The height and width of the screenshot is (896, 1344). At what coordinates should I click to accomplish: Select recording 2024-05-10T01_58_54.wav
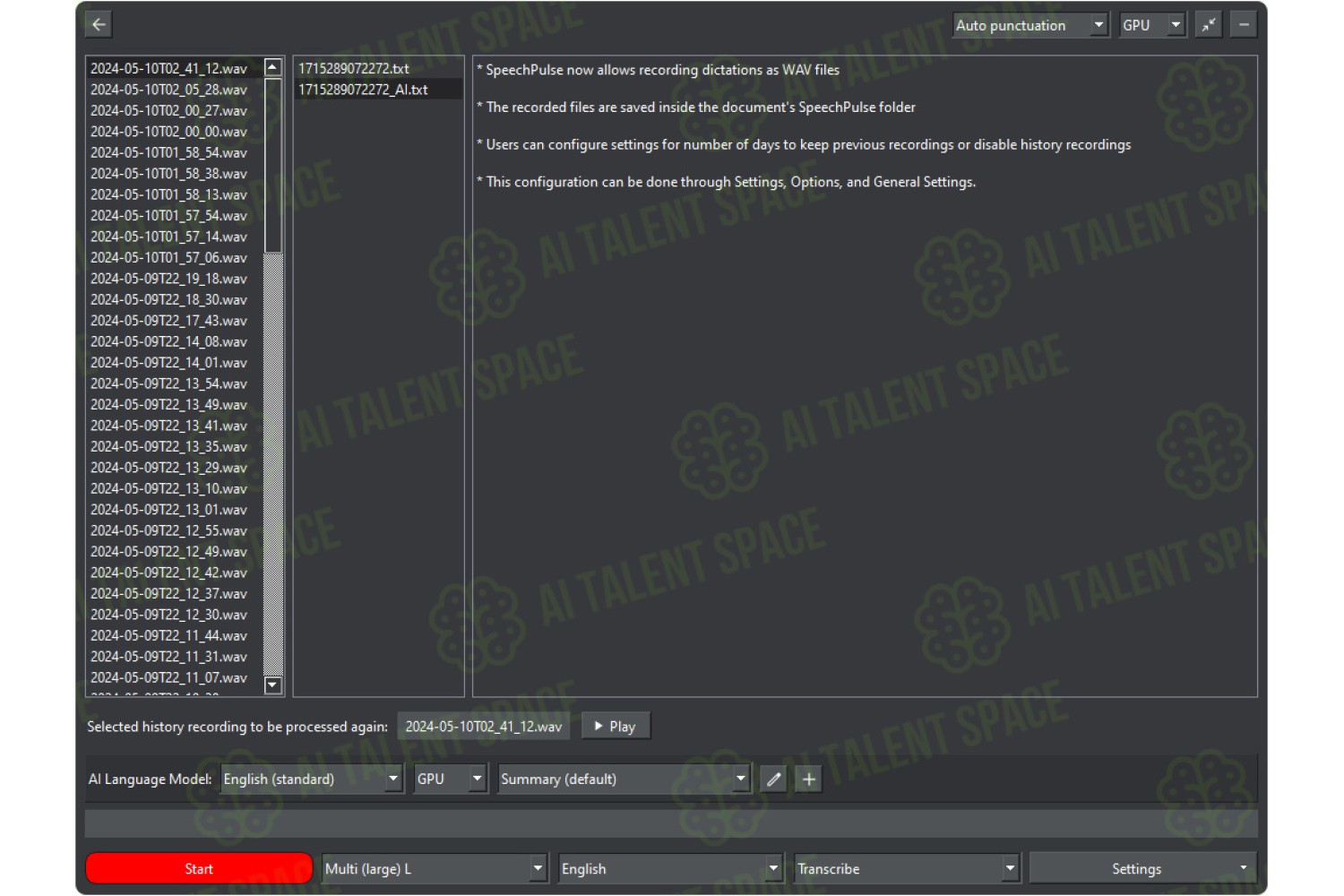pyautogui.click(x=175, y=152)
